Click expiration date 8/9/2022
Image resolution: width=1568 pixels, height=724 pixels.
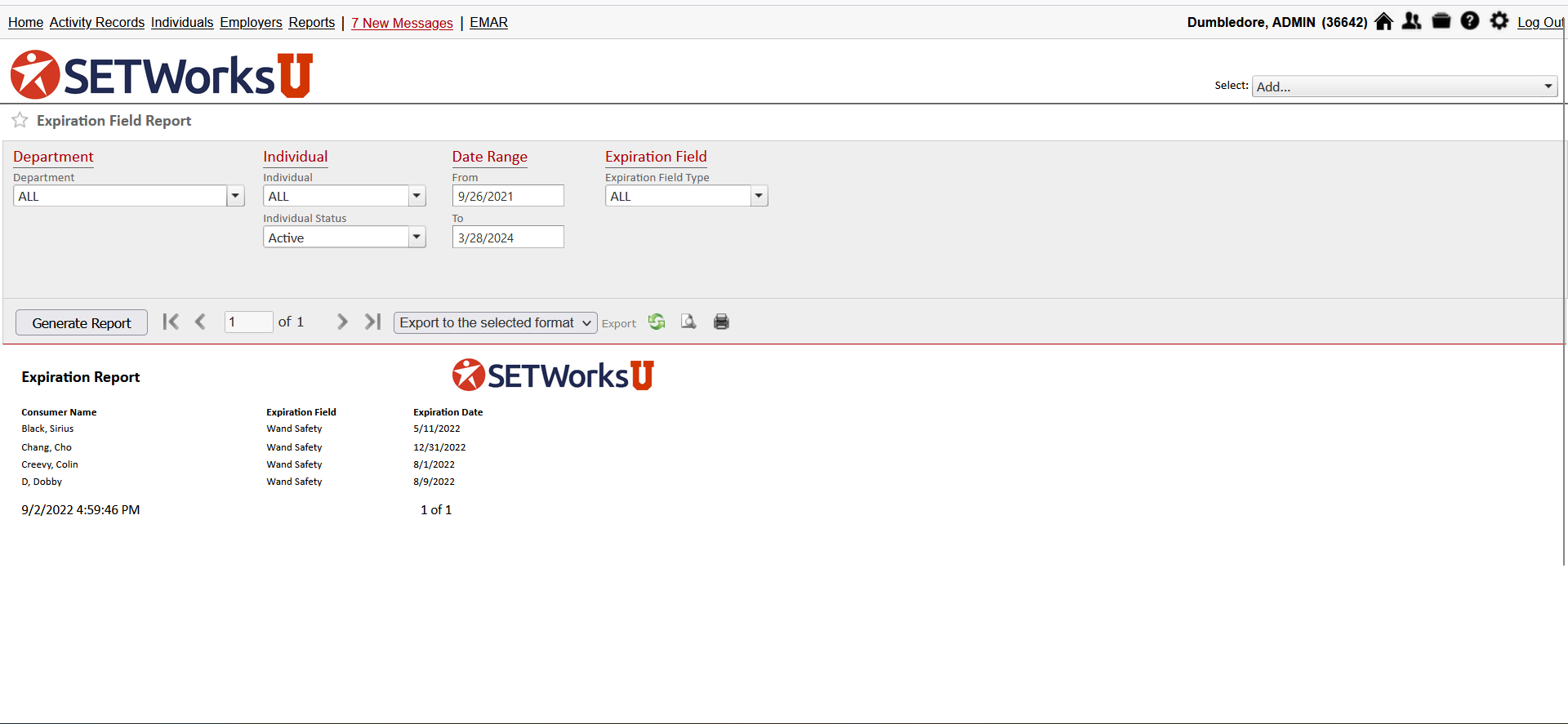434,482
